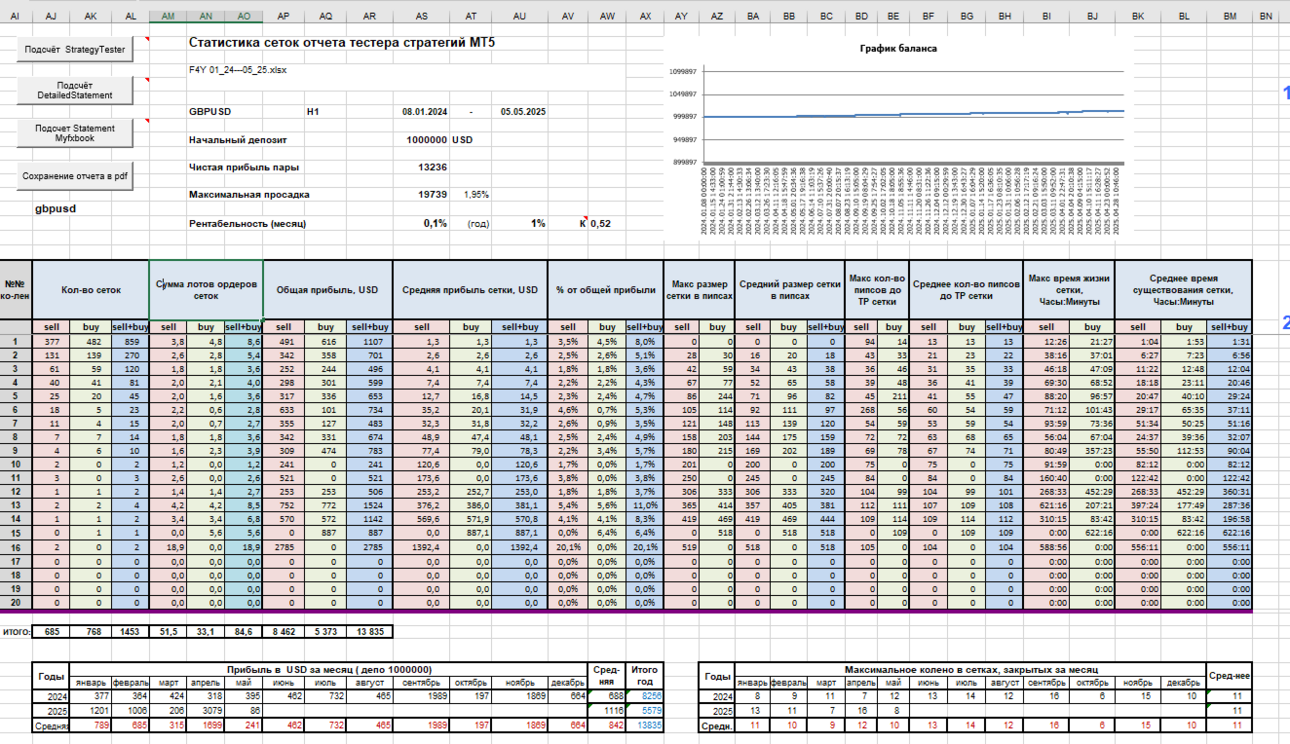Select max drawdown value 19739
1290x744 pixels.
click(x=432, y=194)
